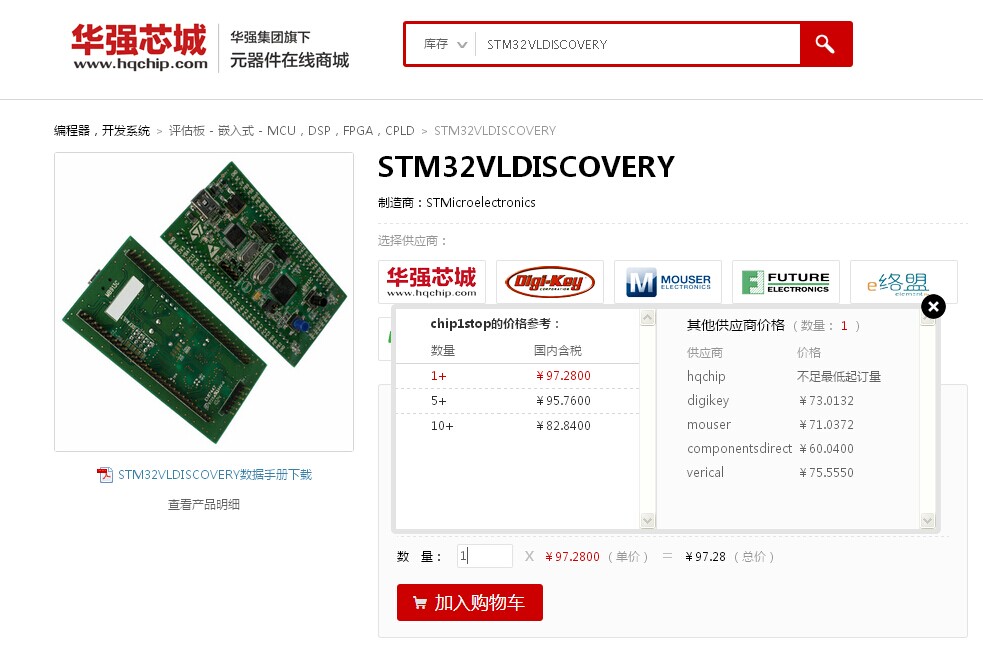Screen dimensions: 983x655
Task: Click the 编程器，开发系统 breadcrumb link
Action: (102, 130)
